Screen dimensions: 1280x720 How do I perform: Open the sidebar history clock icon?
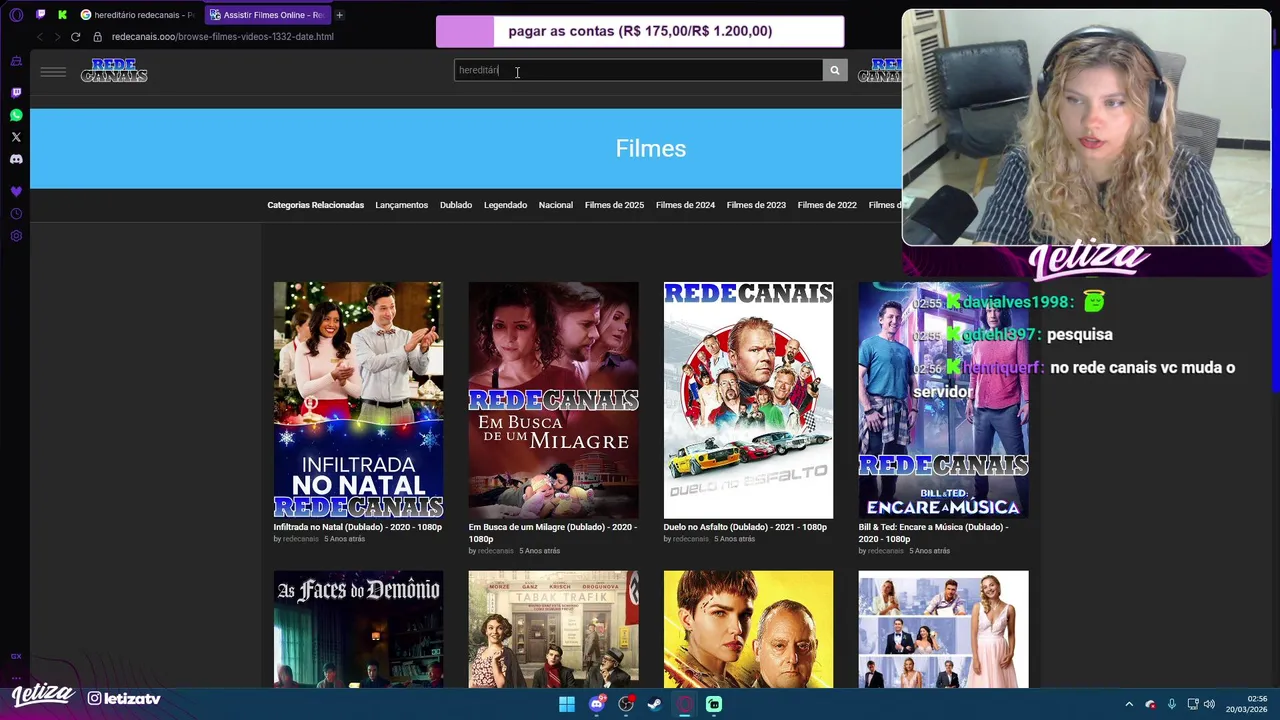[16, 214]
